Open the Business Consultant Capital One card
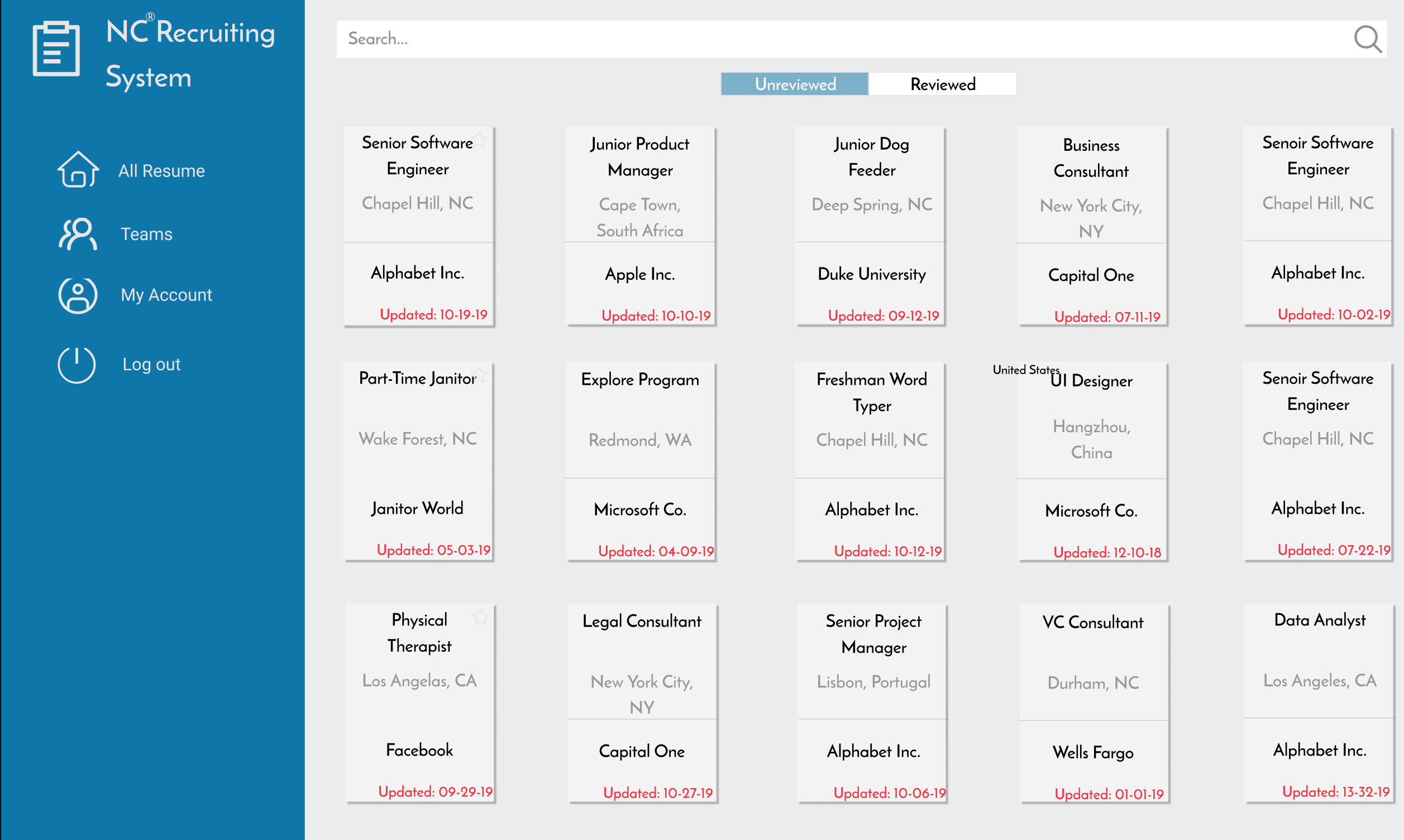Screen dimensions: 1404x840 tap(1091, 226)
